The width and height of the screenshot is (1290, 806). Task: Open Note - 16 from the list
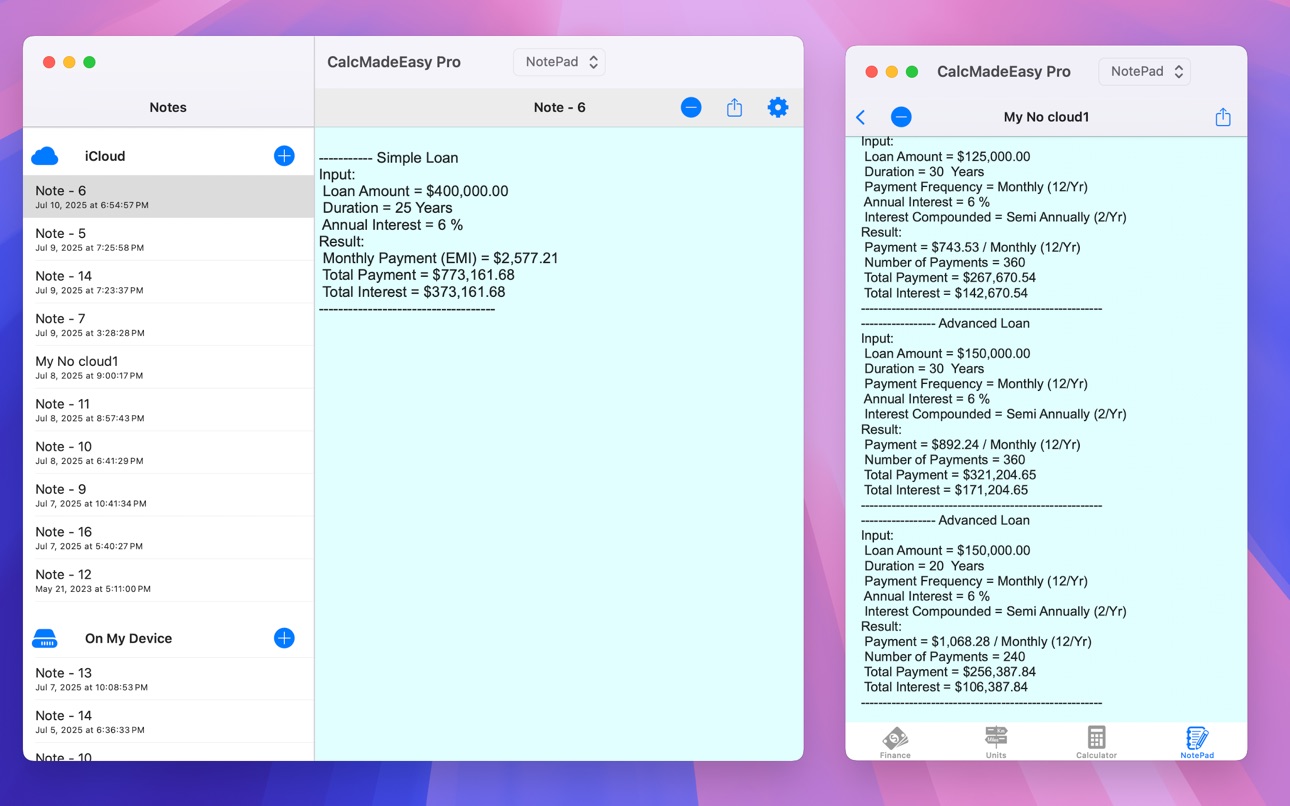coord(168,538)
